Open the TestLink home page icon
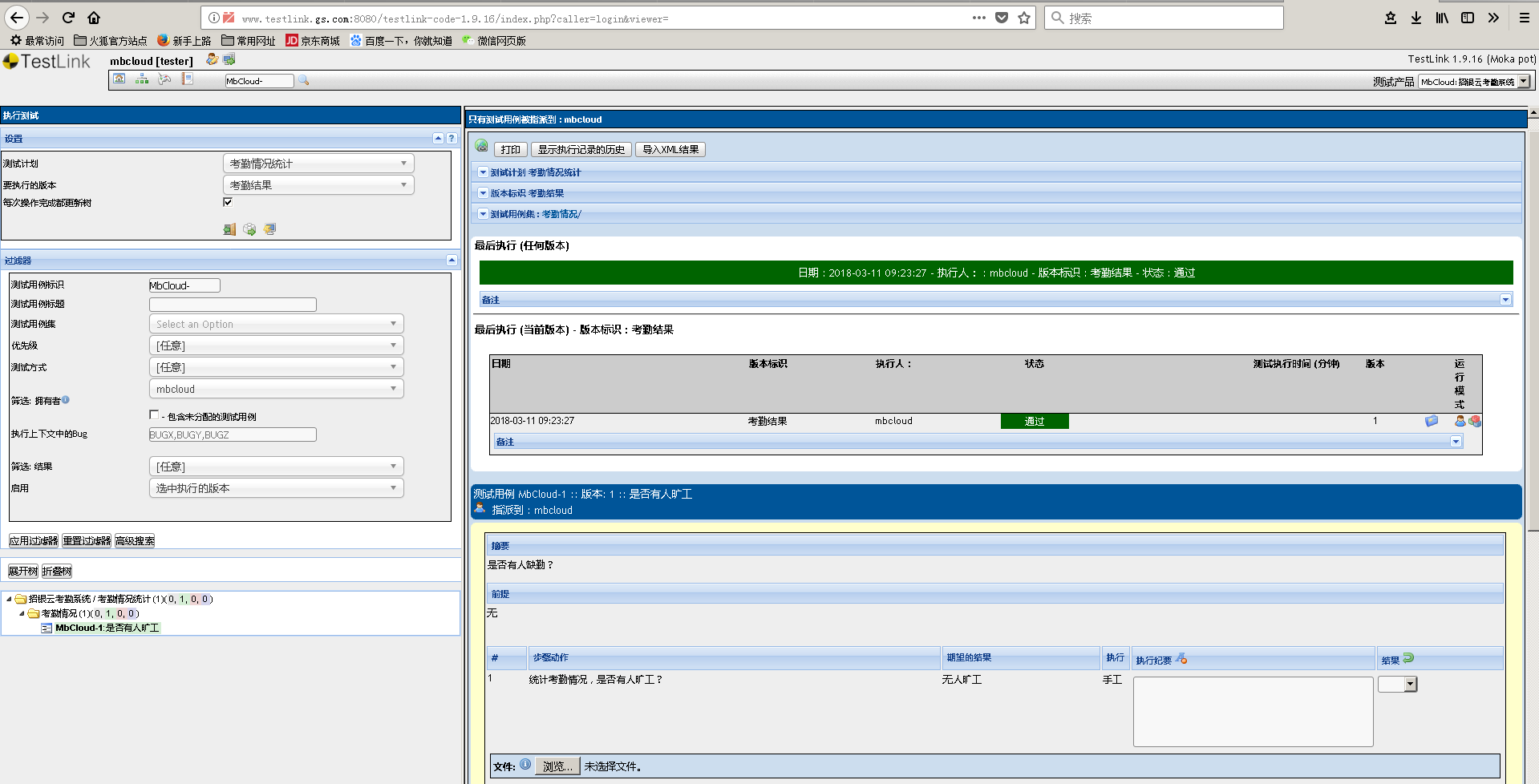This screenshot has width=1539, height=784. pyautogui.click(x=119, y=79)
